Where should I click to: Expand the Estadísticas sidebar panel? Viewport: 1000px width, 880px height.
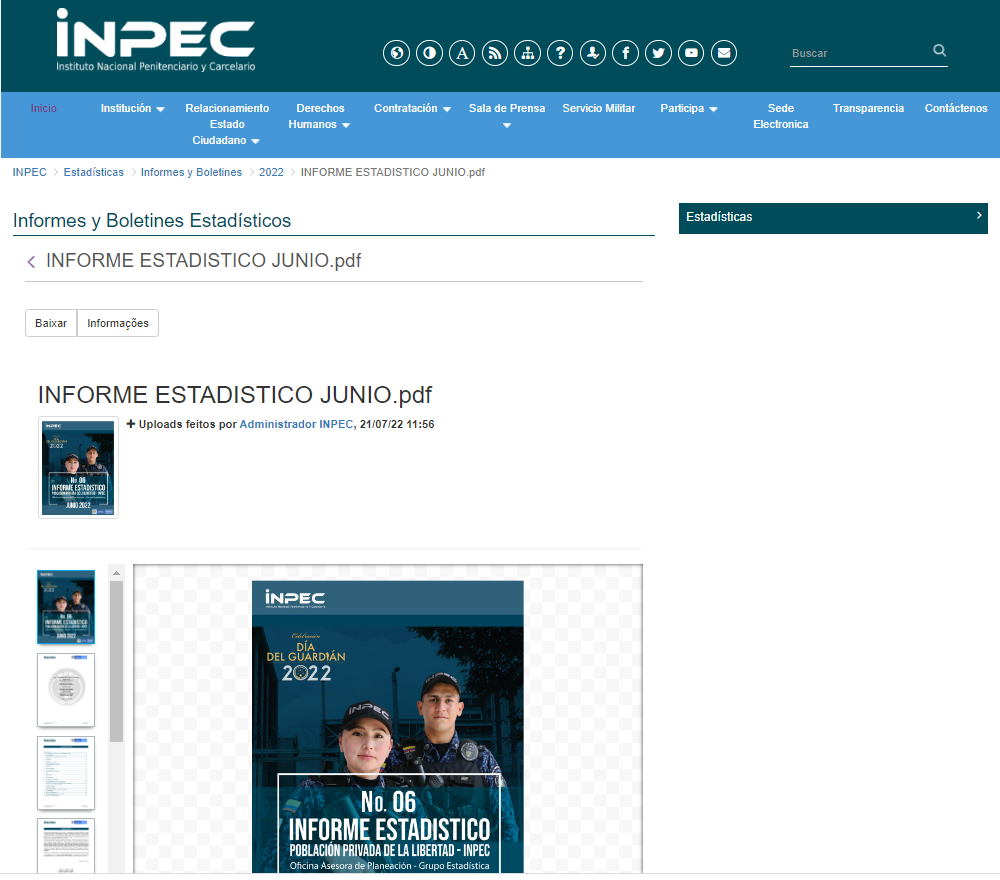click(x=833, y=217)
